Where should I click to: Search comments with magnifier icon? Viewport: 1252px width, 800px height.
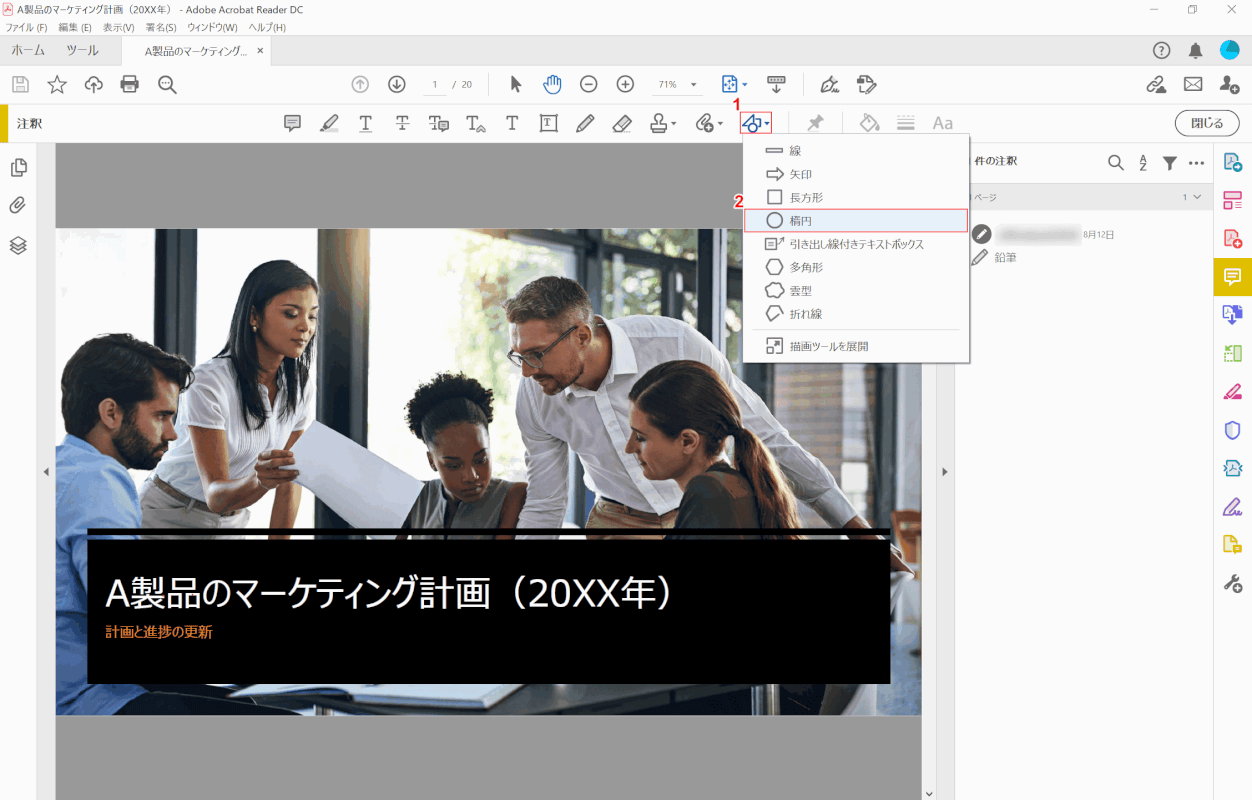[x=1116, y=163]
